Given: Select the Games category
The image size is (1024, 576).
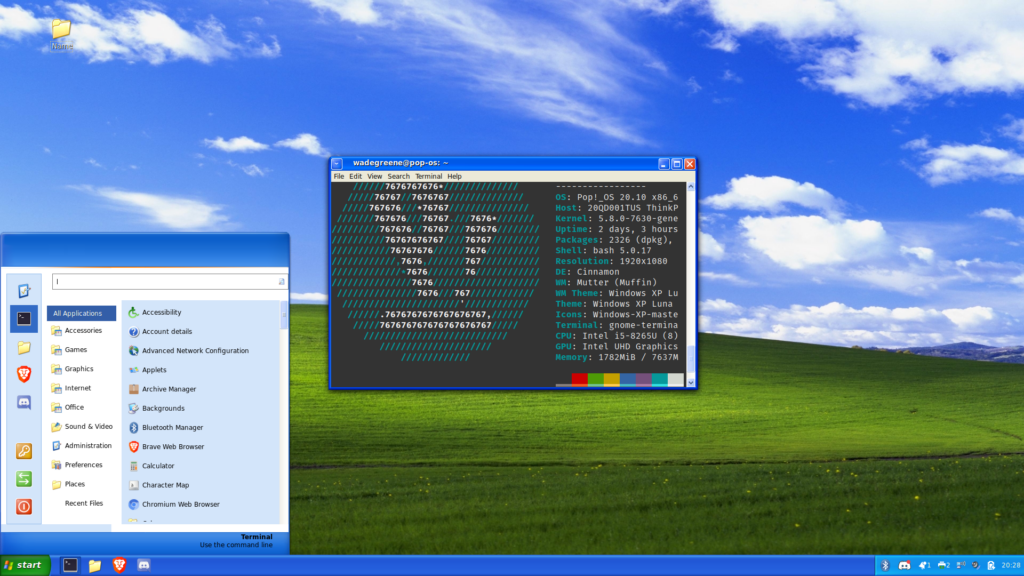Looking at the screenshot, I should tap(81, 349).
